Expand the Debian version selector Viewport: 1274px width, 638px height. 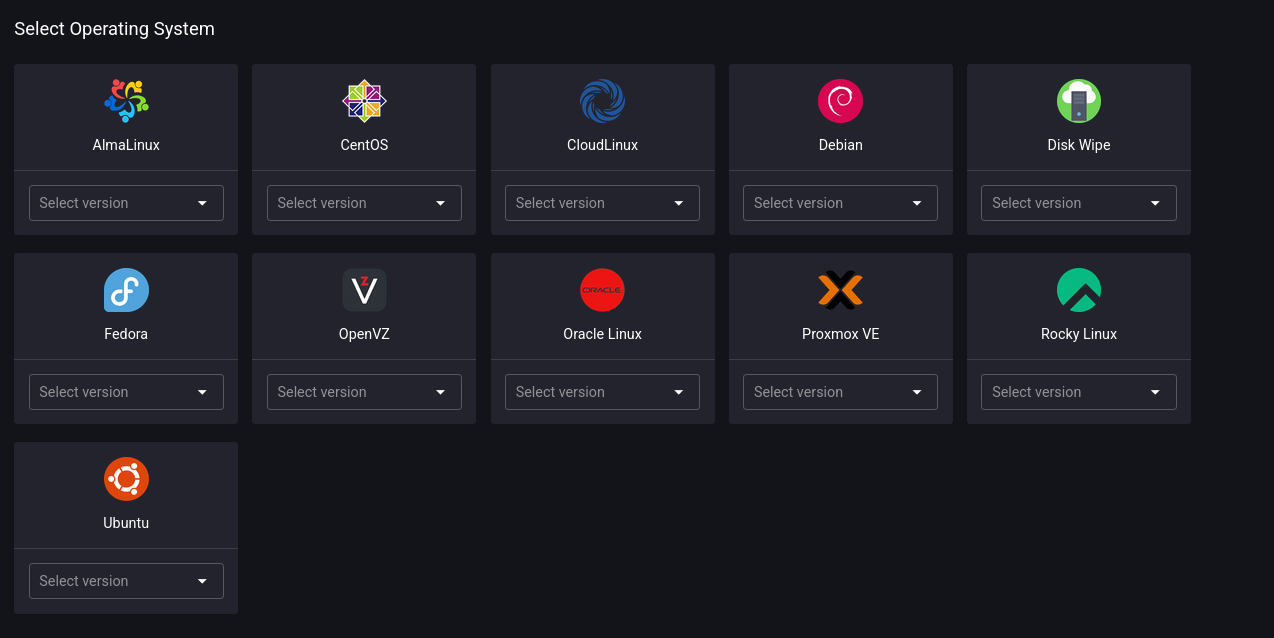click(x=840, y=202)
